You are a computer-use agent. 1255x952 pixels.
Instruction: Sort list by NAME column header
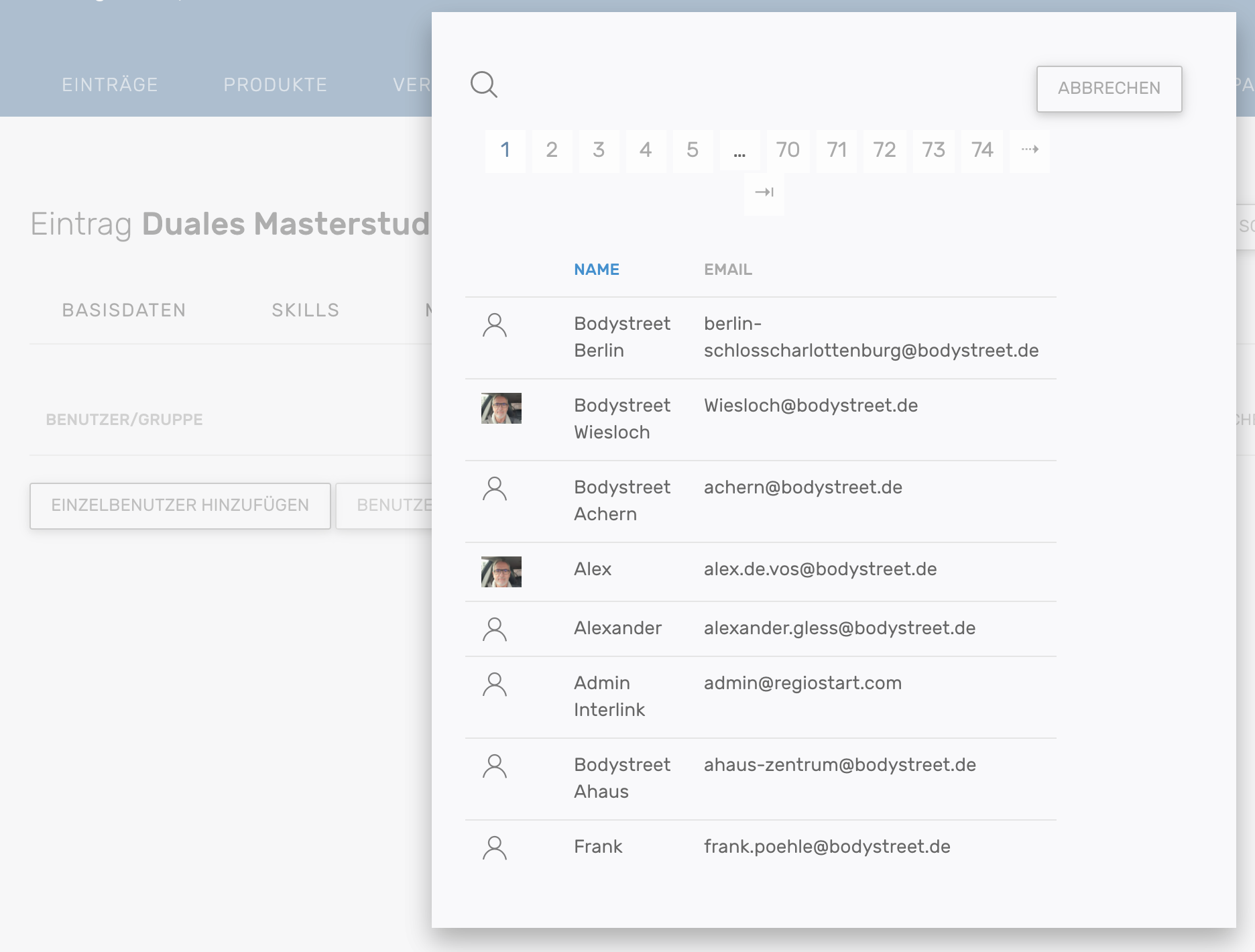(x=596, y=270)
